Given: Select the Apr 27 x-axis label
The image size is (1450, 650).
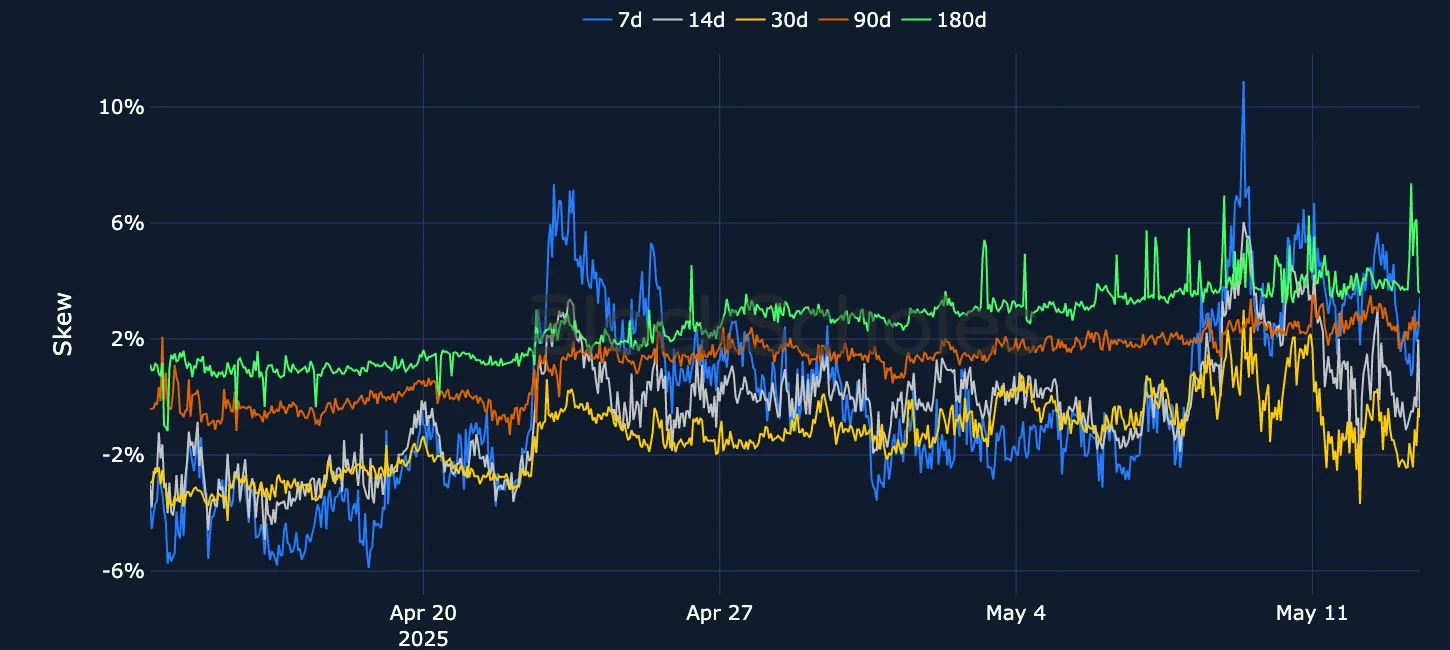Looking at the screenshot, I should (719, 613).
